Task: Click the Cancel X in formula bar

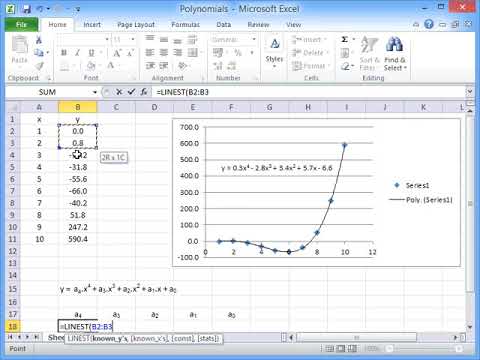Action: 119,92
